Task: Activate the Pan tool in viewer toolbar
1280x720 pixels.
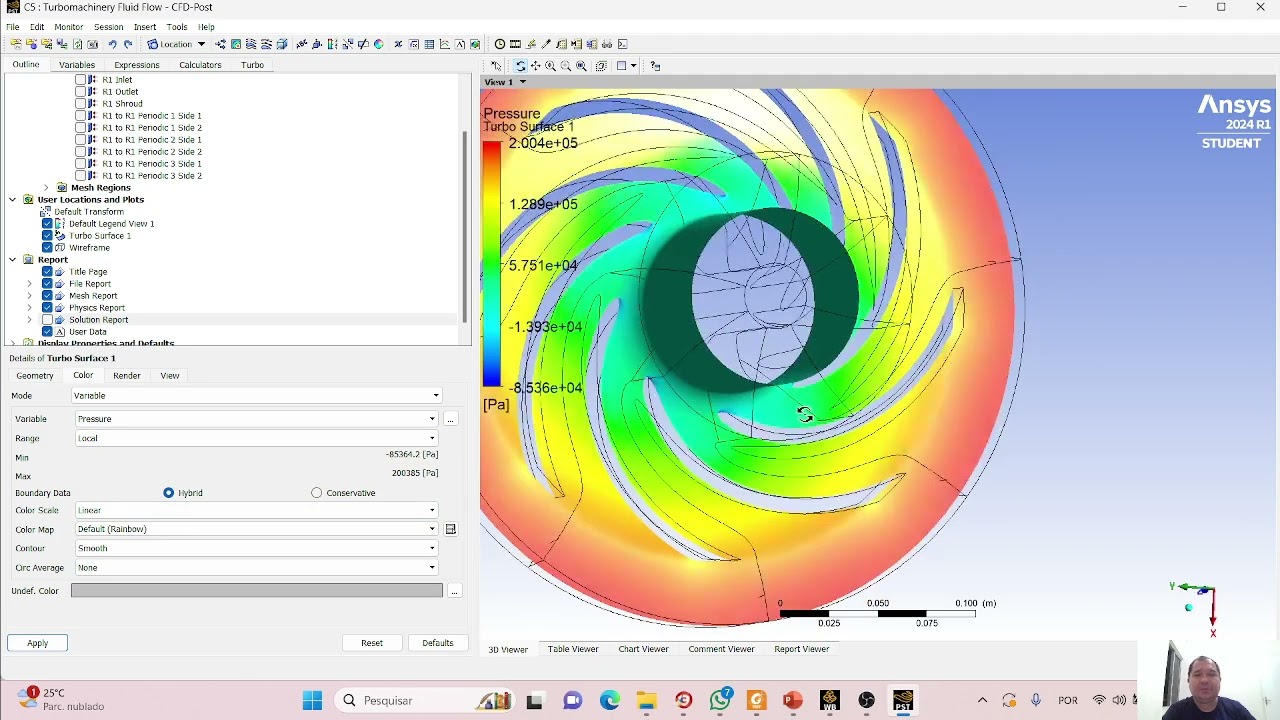Action: tap(535, 66)
